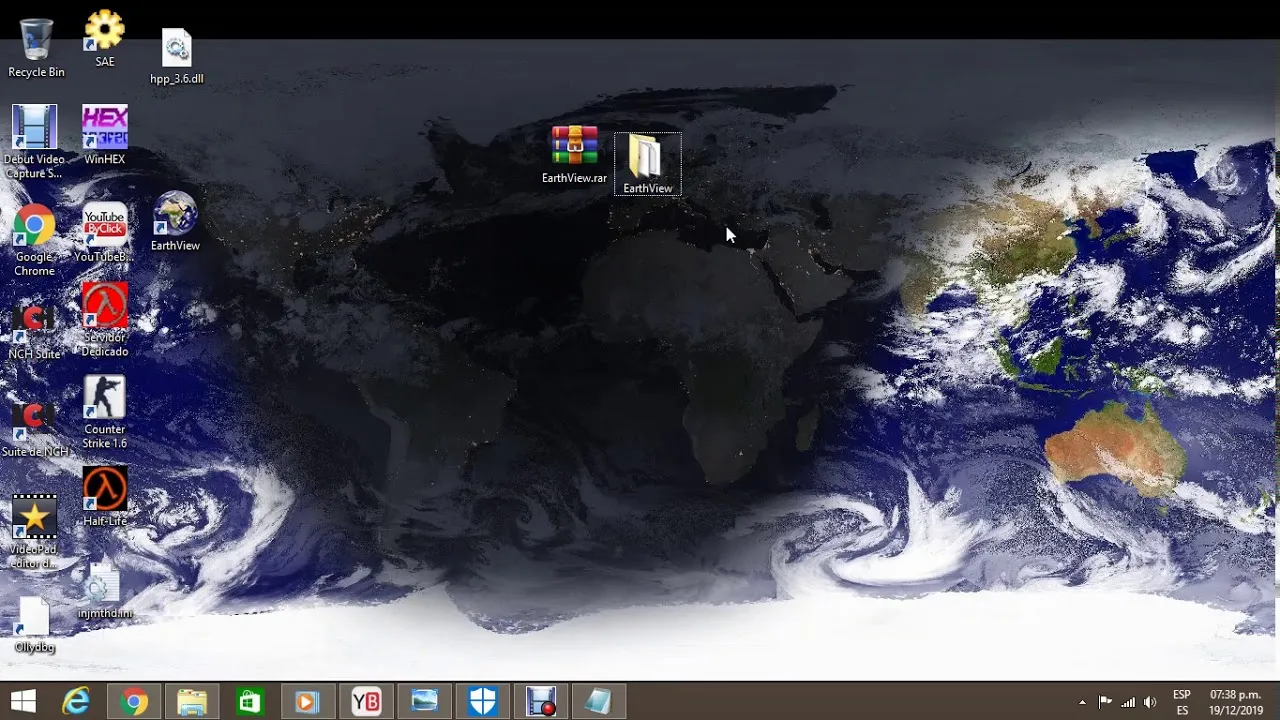The image size is (1280, 720).
Task: Select the YouTube ByClick desktop shortcut
Action: 105,233
